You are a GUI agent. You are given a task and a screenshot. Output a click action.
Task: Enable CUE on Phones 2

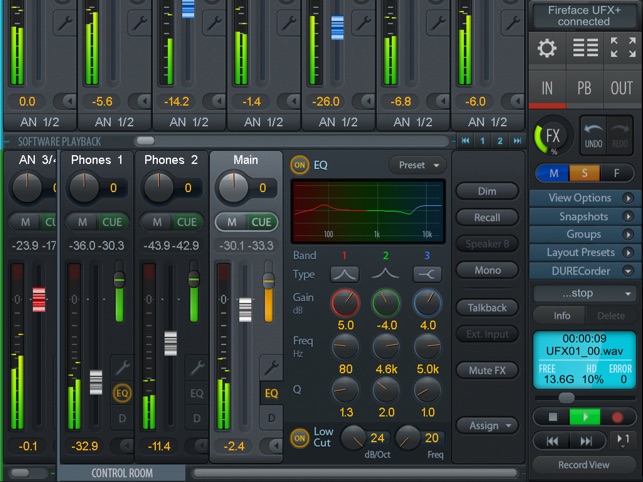pyautogui.click(x=187, y=222)
